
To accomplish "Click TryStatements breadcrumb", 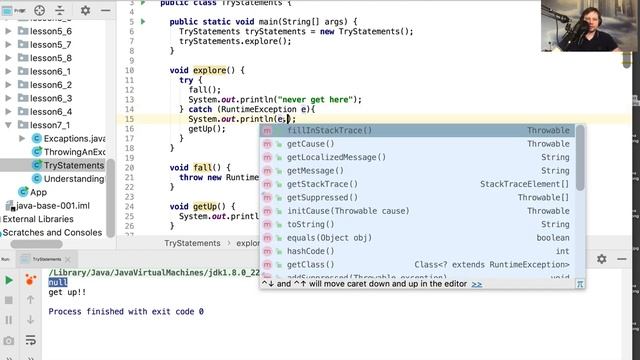I will tap(192, 243).
